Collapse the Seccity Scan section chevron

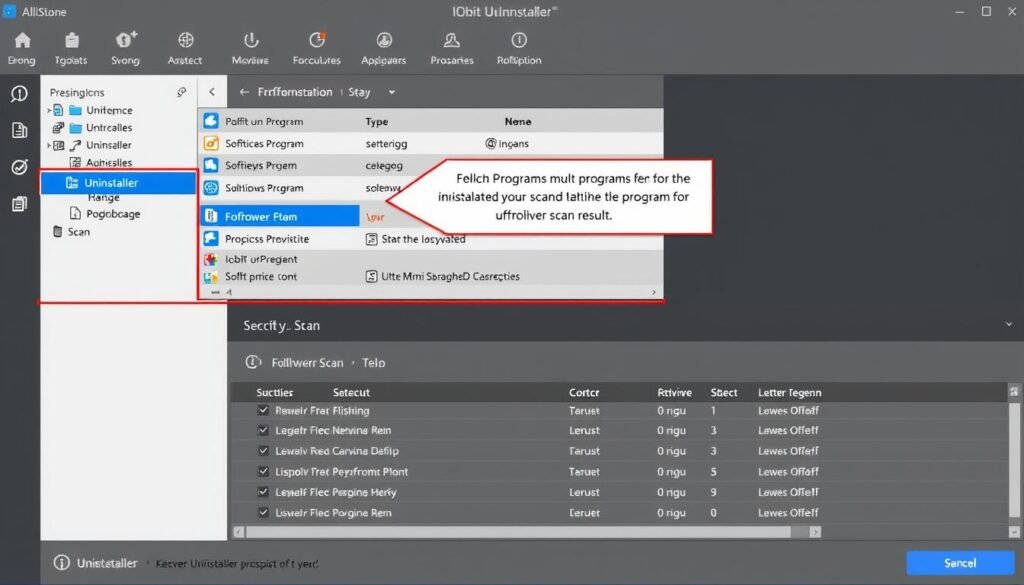(x=1008, y=324)
